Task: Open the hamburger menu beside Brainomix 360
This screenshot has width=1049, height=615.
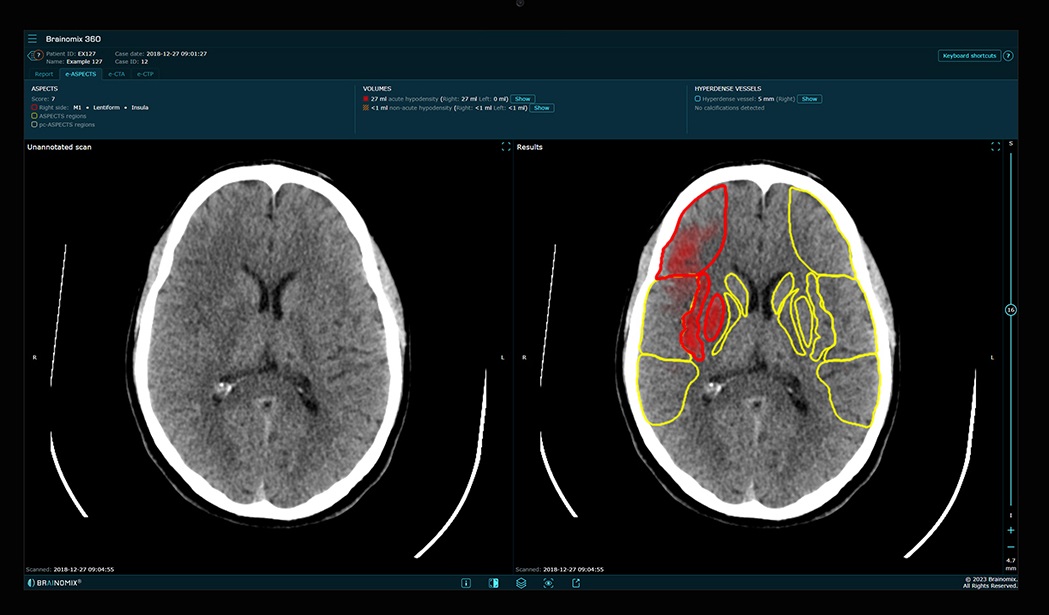Action: 32,39
